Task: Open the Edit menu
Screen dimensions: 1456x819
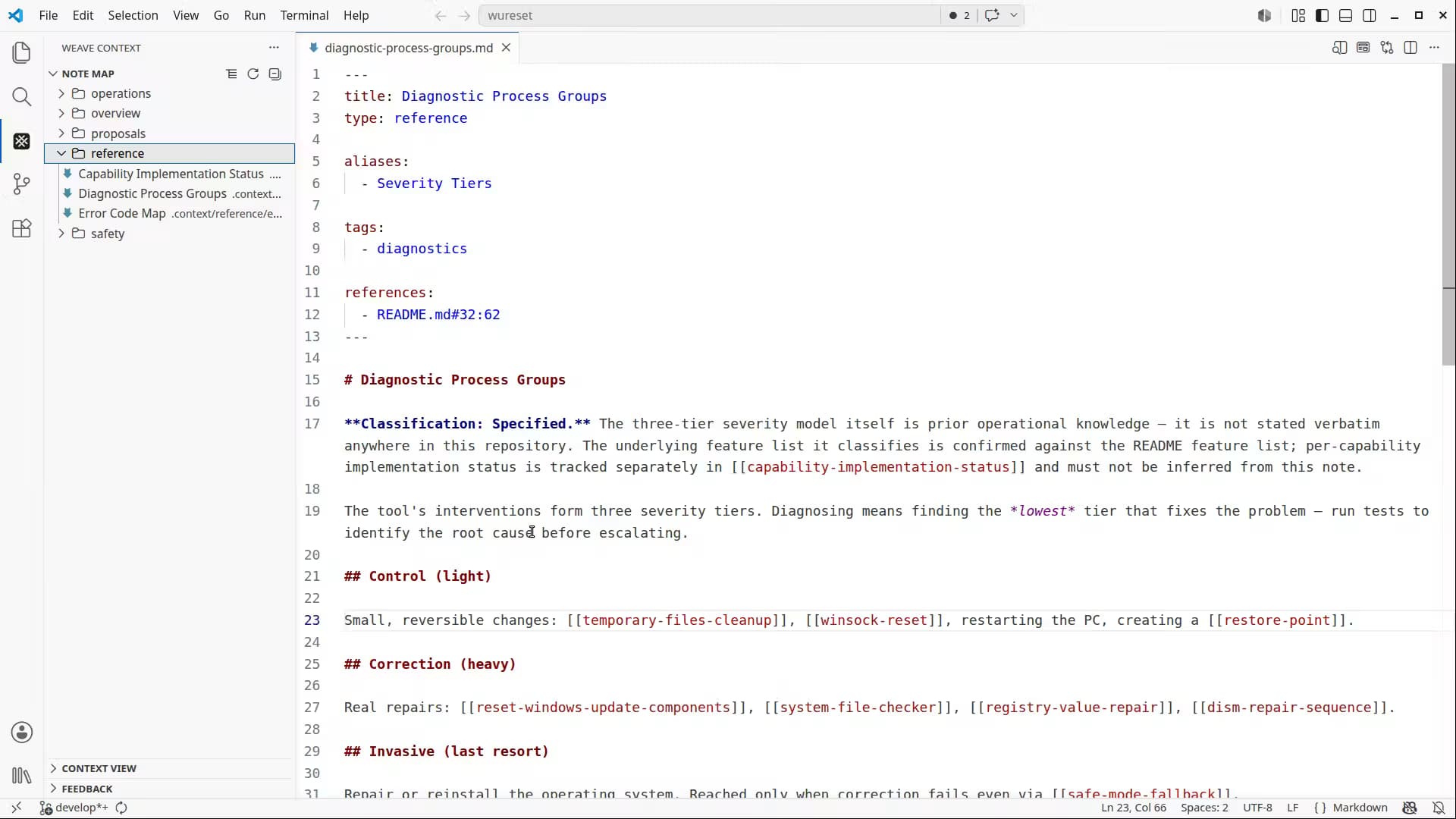Action: 83,15
